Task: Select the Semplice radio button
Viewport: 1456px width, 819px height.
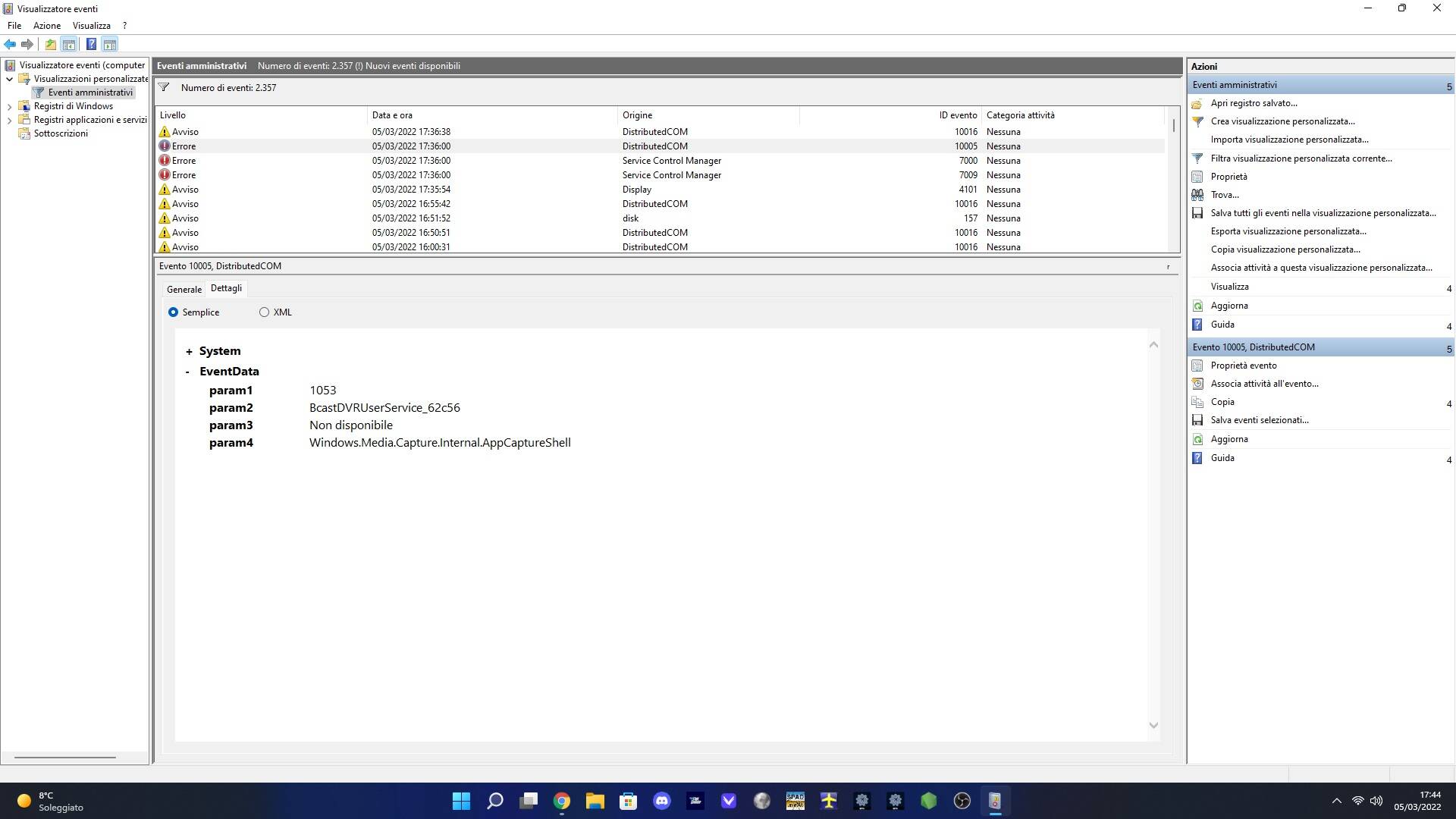Action: click(x=174, y=312)
